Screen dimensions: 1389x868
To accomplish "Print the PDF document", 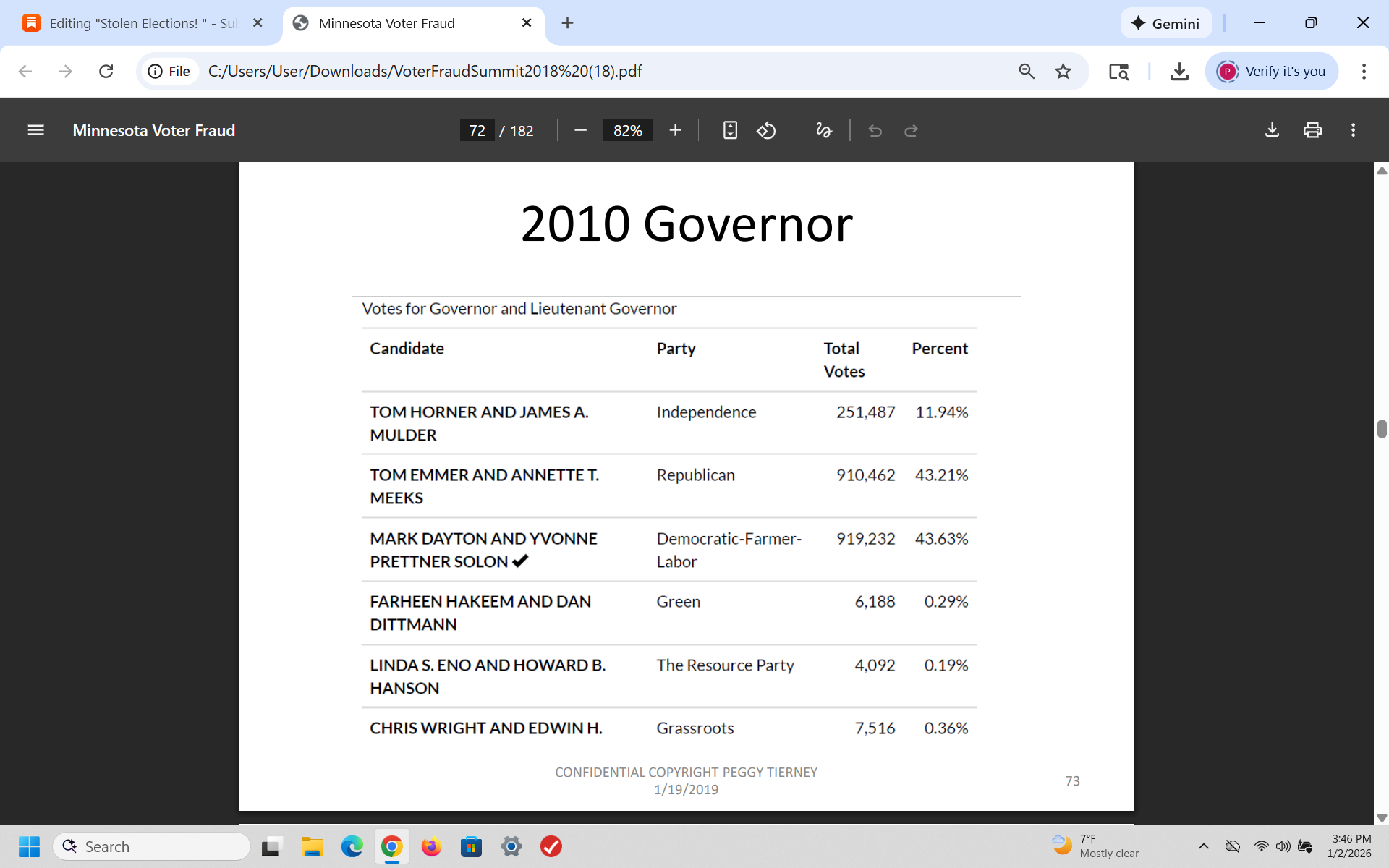I will (1312, 130).
